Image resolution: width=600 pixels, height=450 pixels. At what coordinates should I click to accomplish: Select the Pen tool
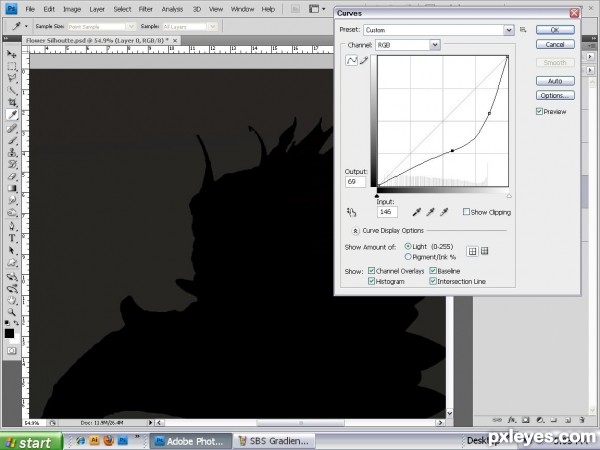click(x=12, y=226)
